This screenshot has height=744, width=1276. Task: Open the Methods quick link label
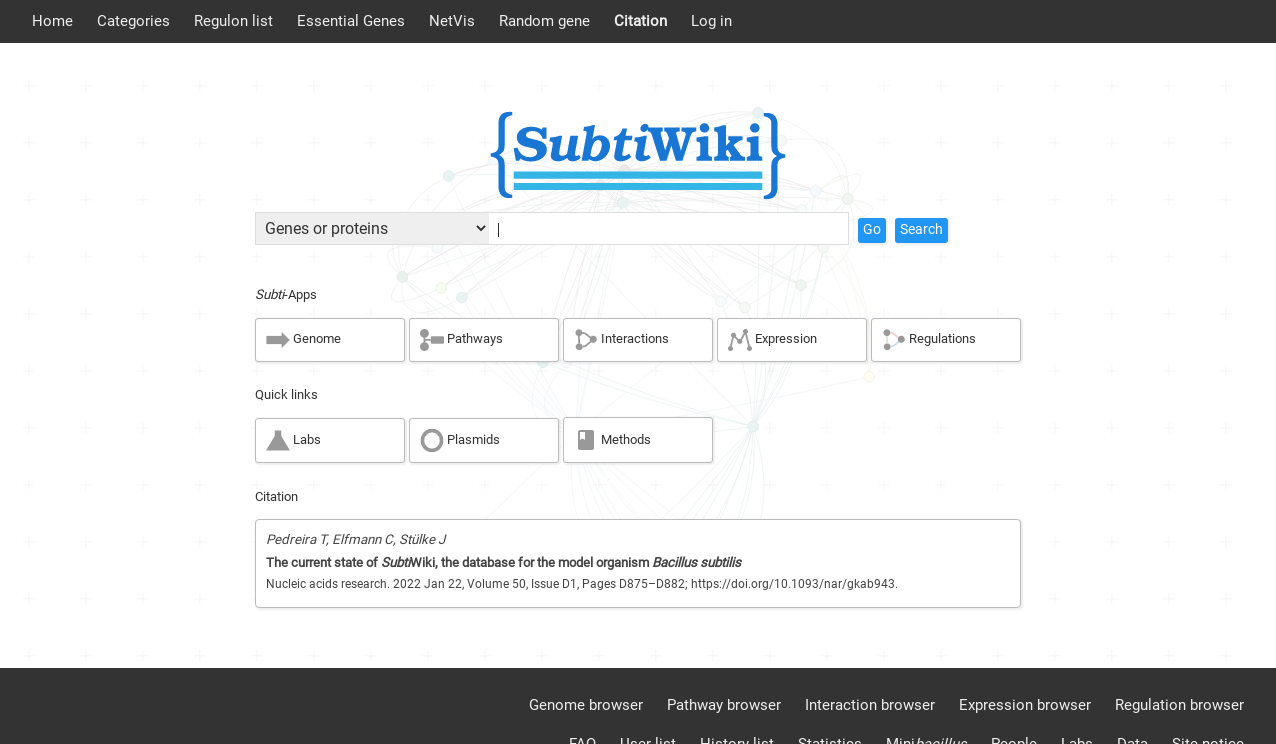626,440
